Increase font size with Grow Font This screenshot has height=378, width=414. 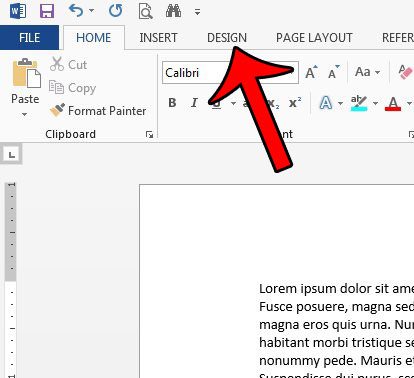click(x=311, y=72)
